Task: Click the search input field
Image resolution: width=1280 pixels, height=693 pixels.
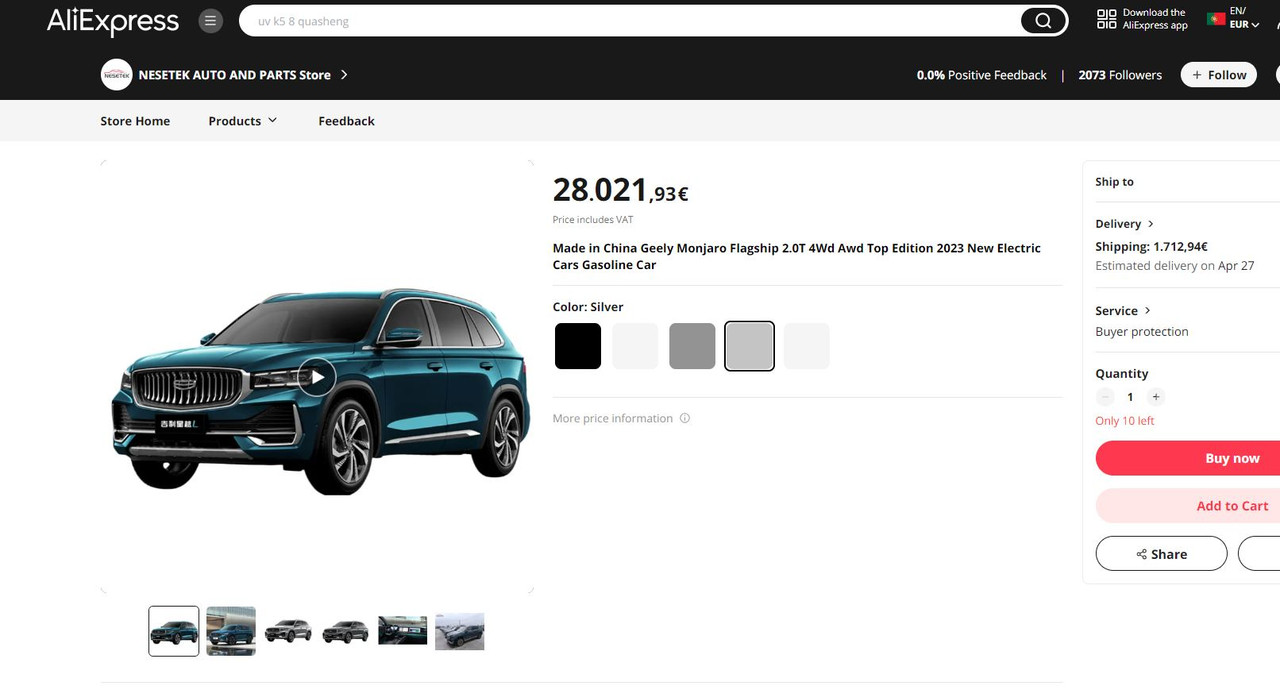Action: point(630,21)
